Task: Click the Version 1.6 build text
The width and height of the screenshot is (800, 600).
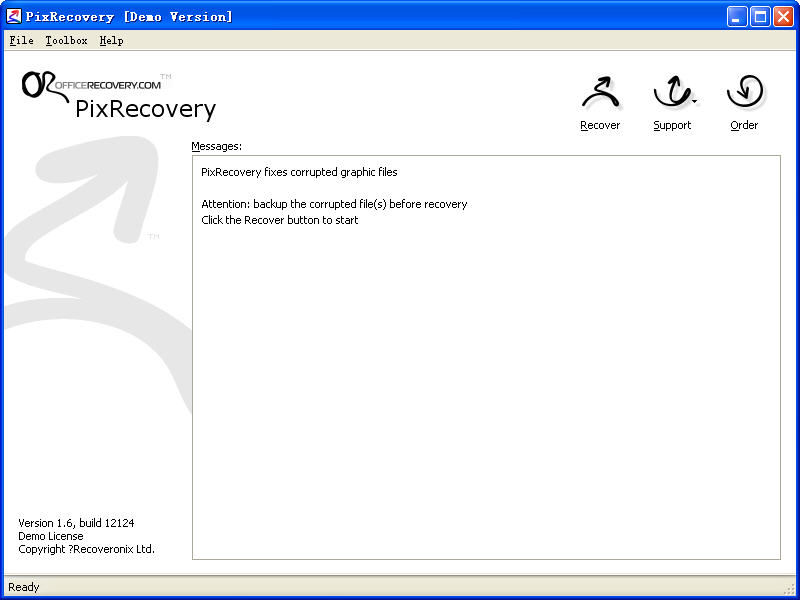Action: [x=76, y=523]
